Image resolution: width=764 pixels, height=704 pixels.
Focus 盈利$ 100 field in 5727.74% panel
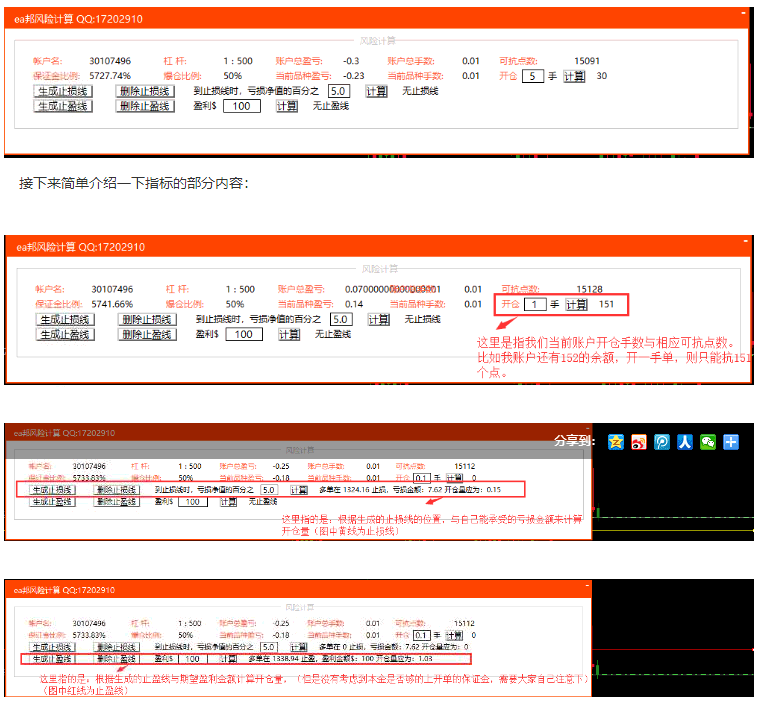click(242, 106)
